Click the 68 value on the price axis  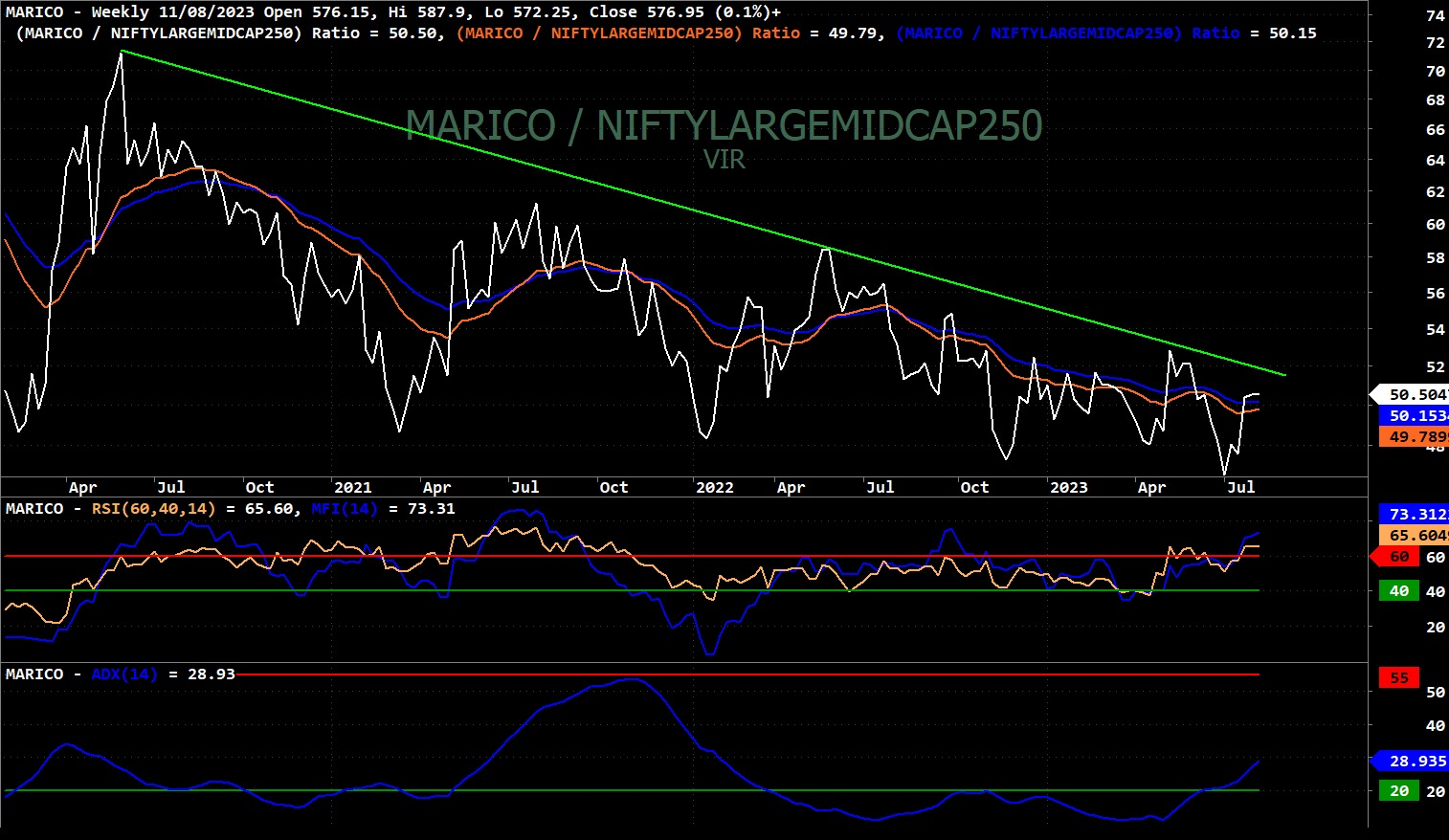pyautogui.click(x=1436, y=100)
